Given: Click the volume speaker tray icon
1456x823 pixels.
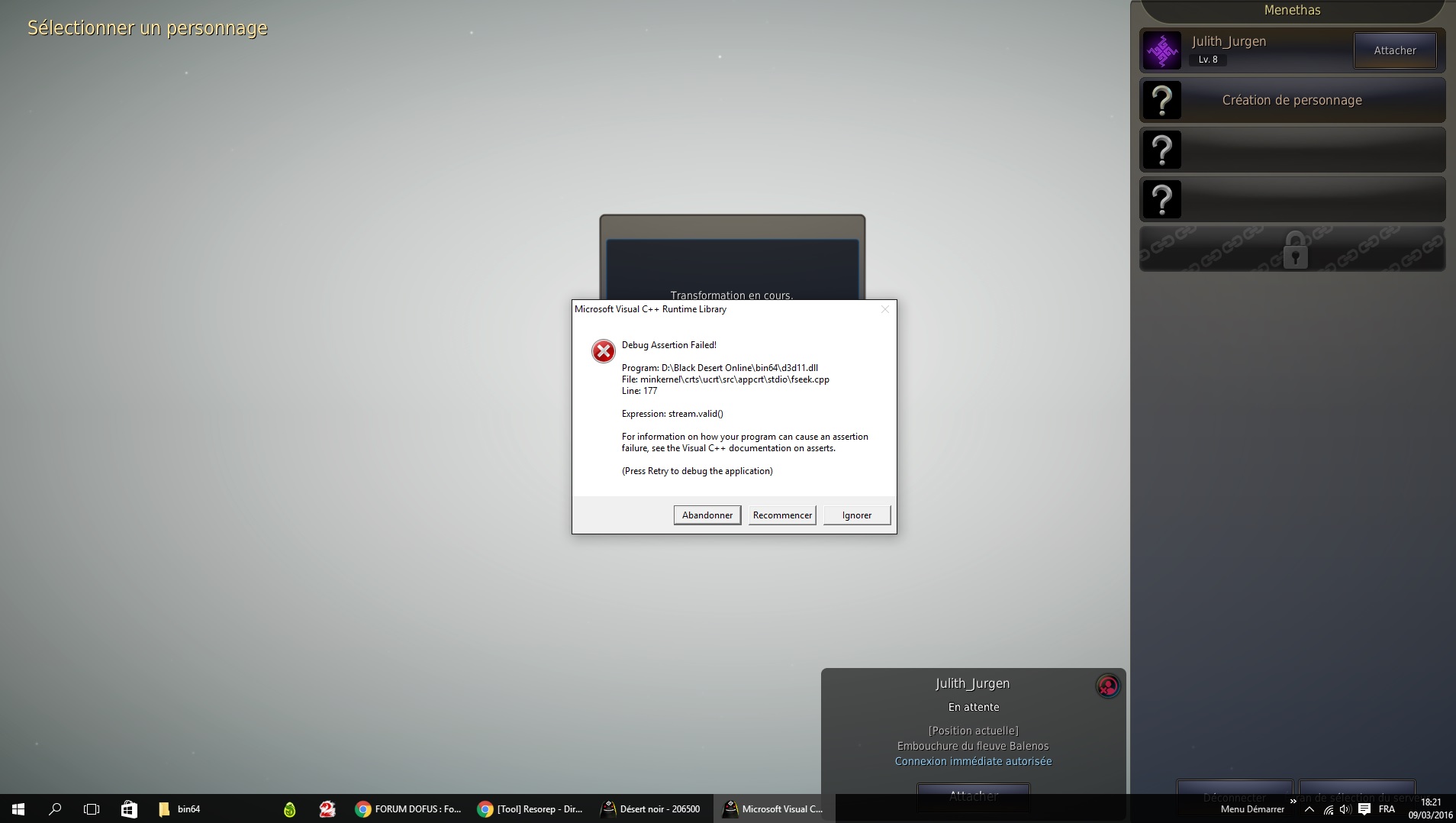Looking at the screenshot, I should click(1345, 809).
